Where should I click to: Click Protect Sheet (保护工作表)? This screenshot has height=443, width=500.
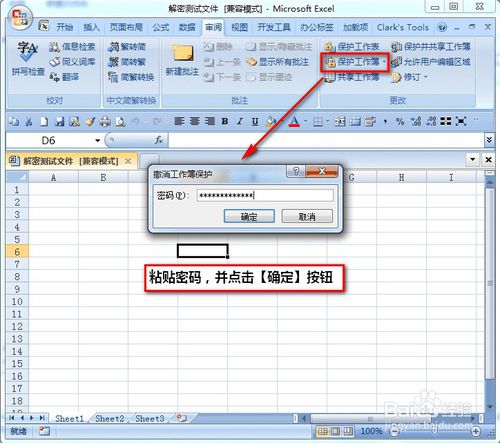click(x=352, y=47)
